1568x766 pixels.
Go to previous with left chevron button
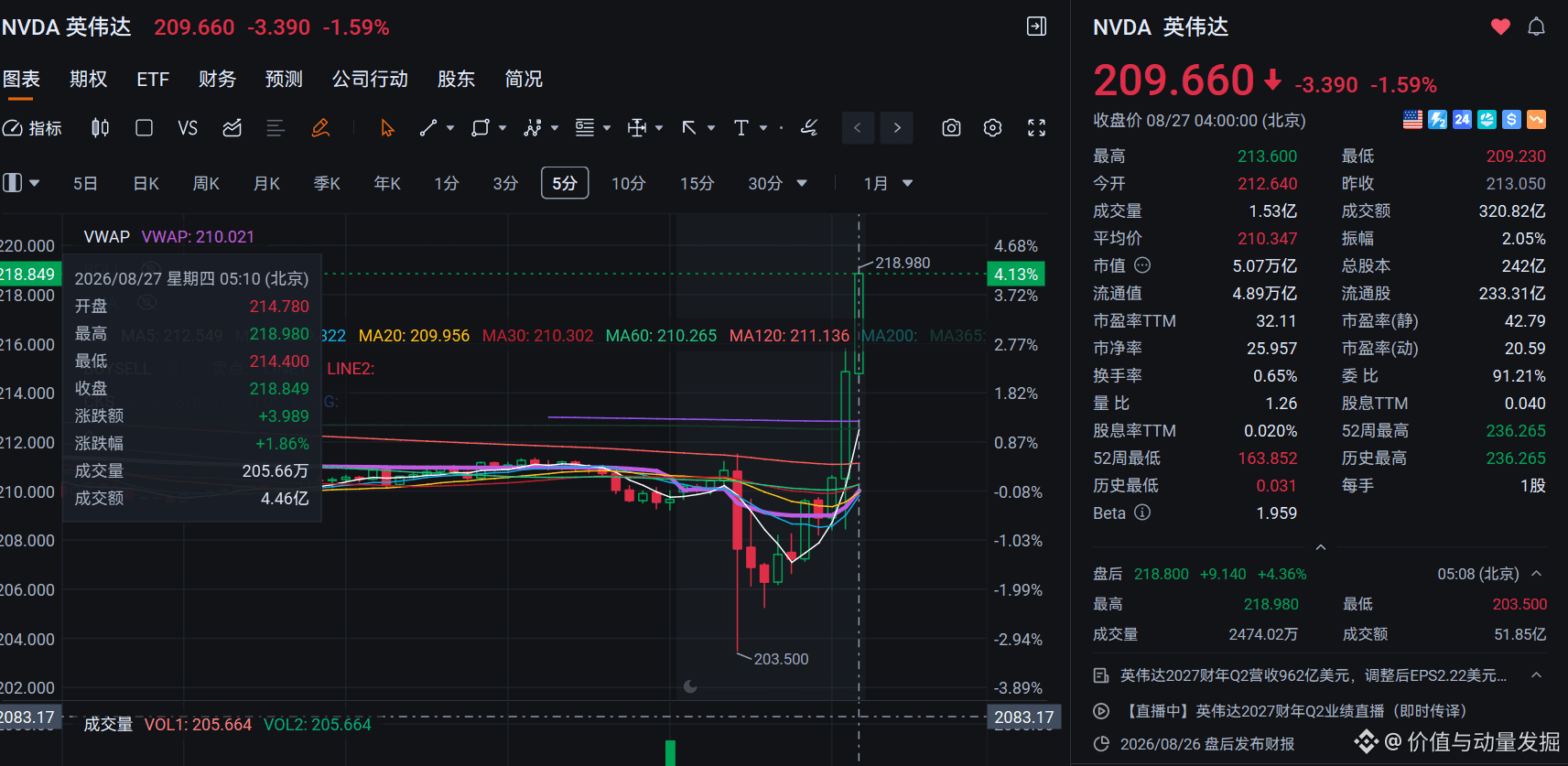coord(858,128)
